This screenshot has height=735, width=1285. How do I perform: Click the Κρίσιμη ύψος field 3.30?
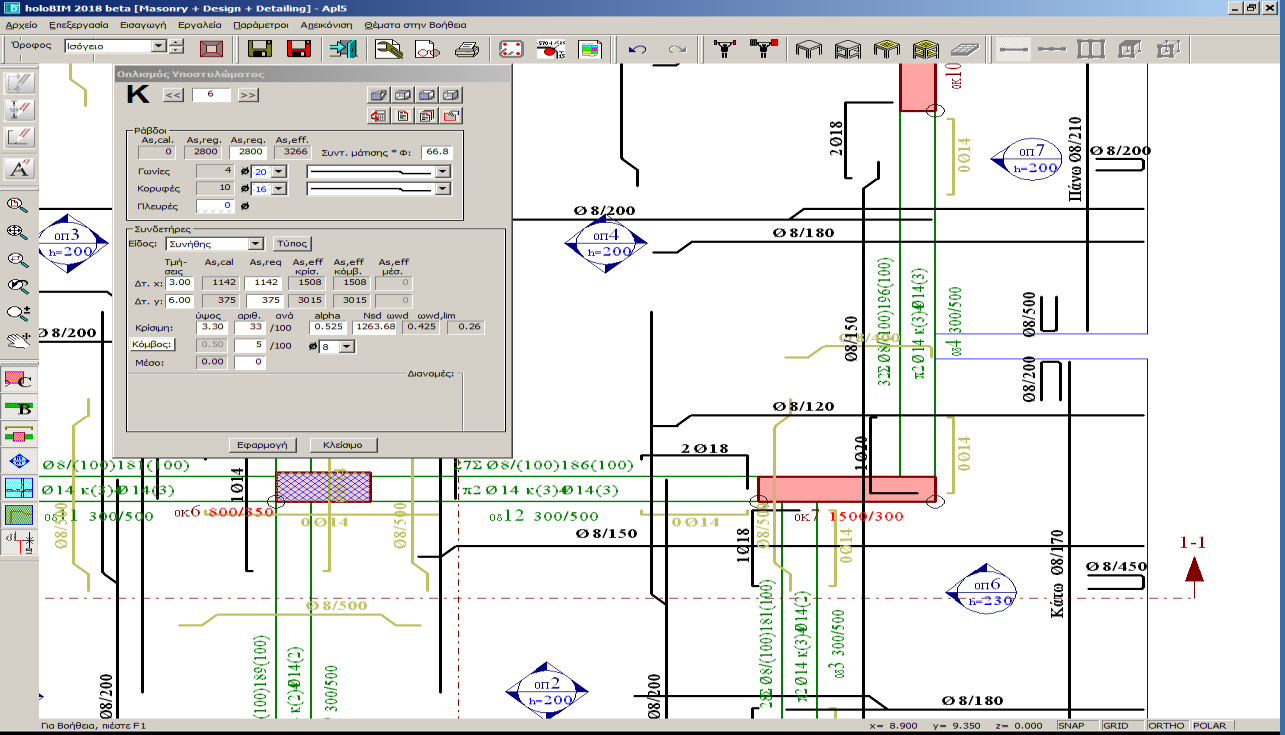click(x=213, y=327)
